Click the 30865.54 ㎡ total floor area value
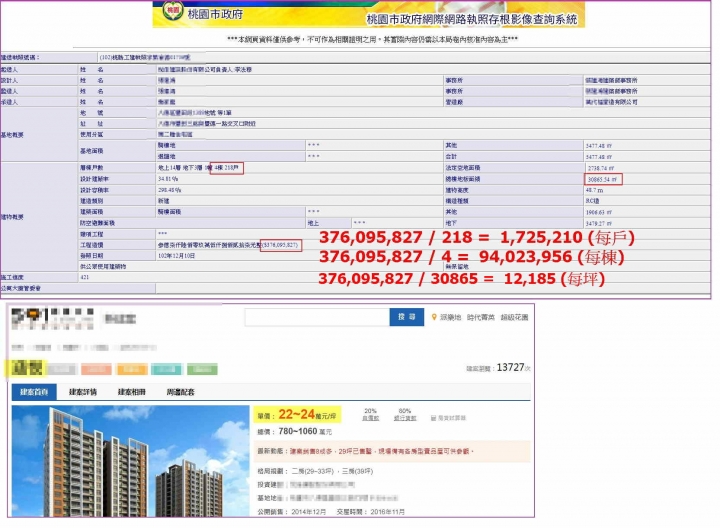 [x=603, y=180]
